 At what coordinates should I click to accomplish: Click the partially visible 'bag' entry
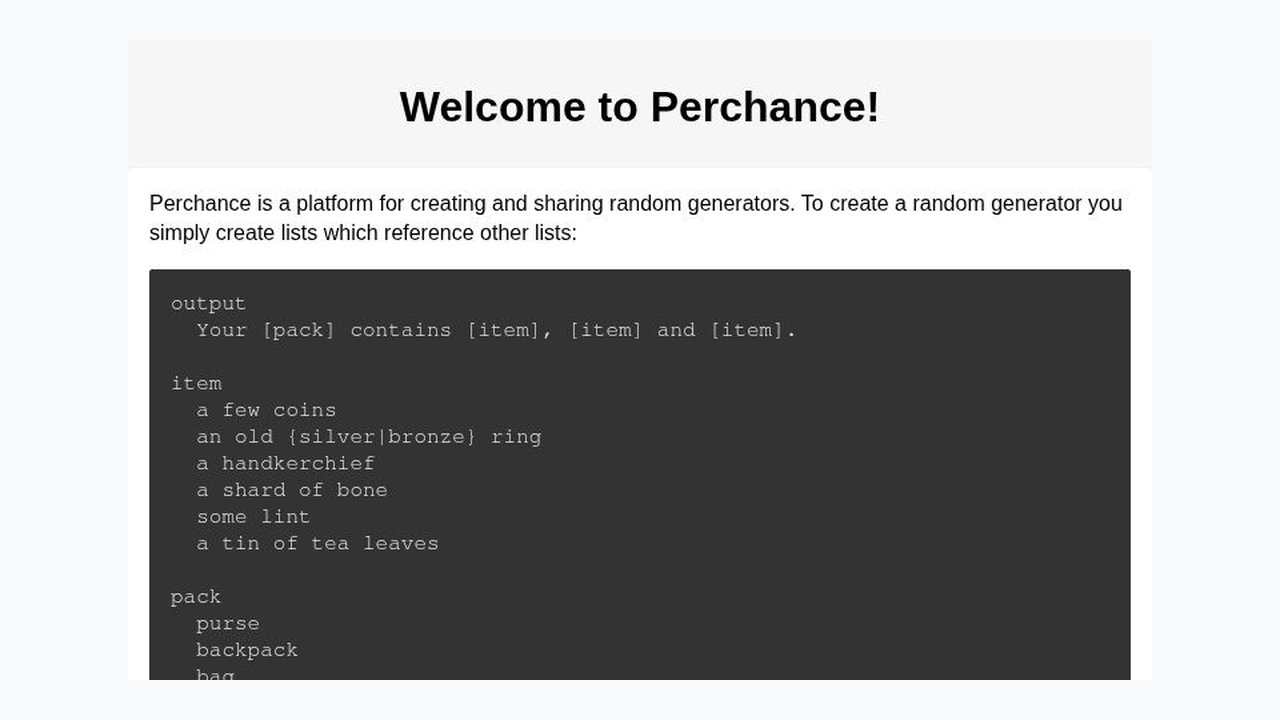click(215, 674)
